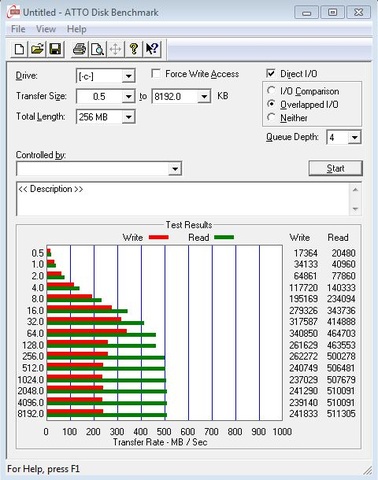Select the I/O Comparison radio button

click(271, 91)
